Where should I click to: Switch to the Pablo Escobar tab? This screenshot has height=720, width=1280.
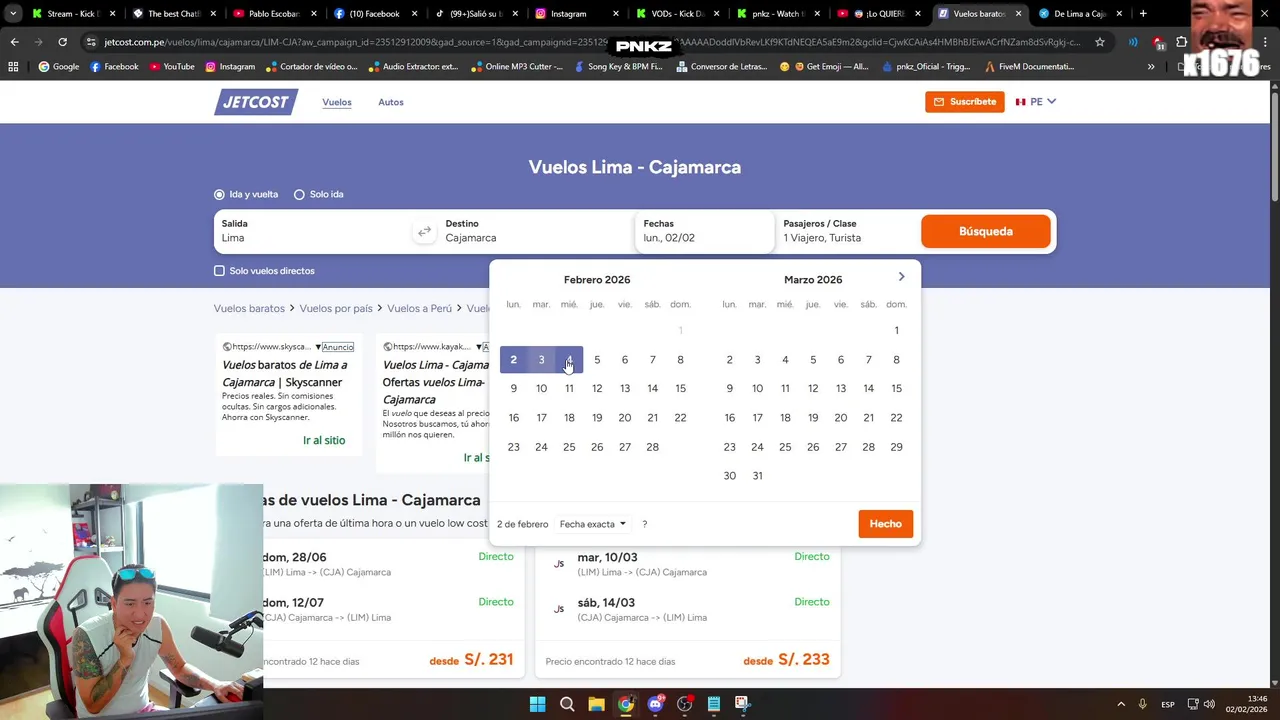point(274,14)
